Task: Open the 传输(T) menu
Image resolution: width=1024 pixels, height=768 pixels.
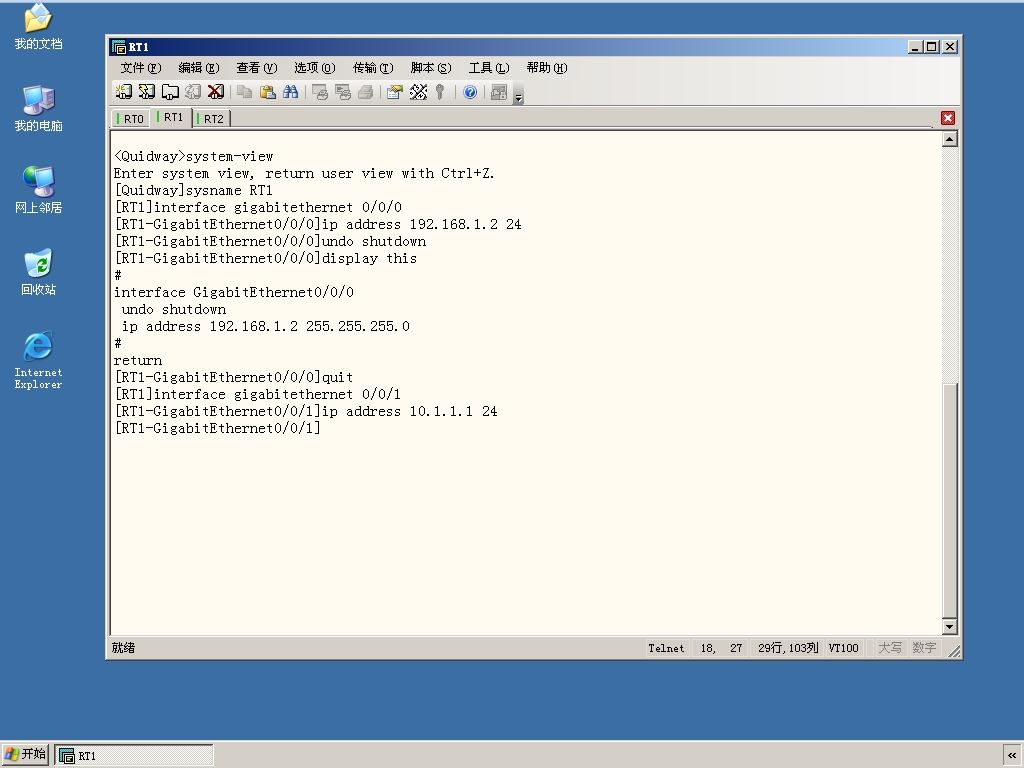Action: coord(373,68)
